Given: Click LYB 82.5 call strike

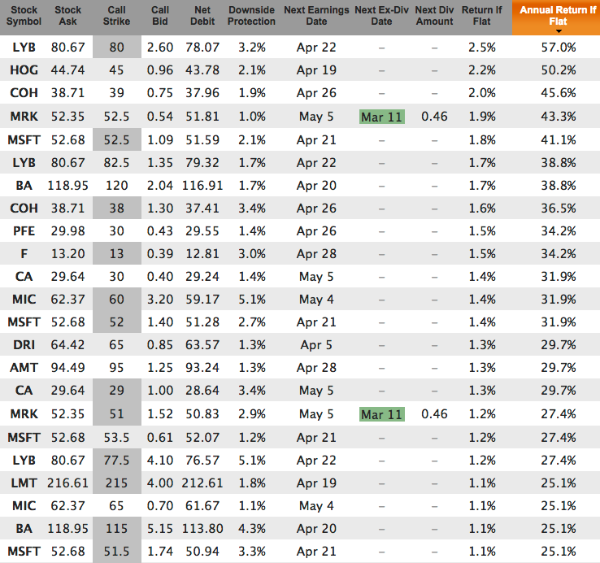Looking at the screenshot, I should click(117, 163).
